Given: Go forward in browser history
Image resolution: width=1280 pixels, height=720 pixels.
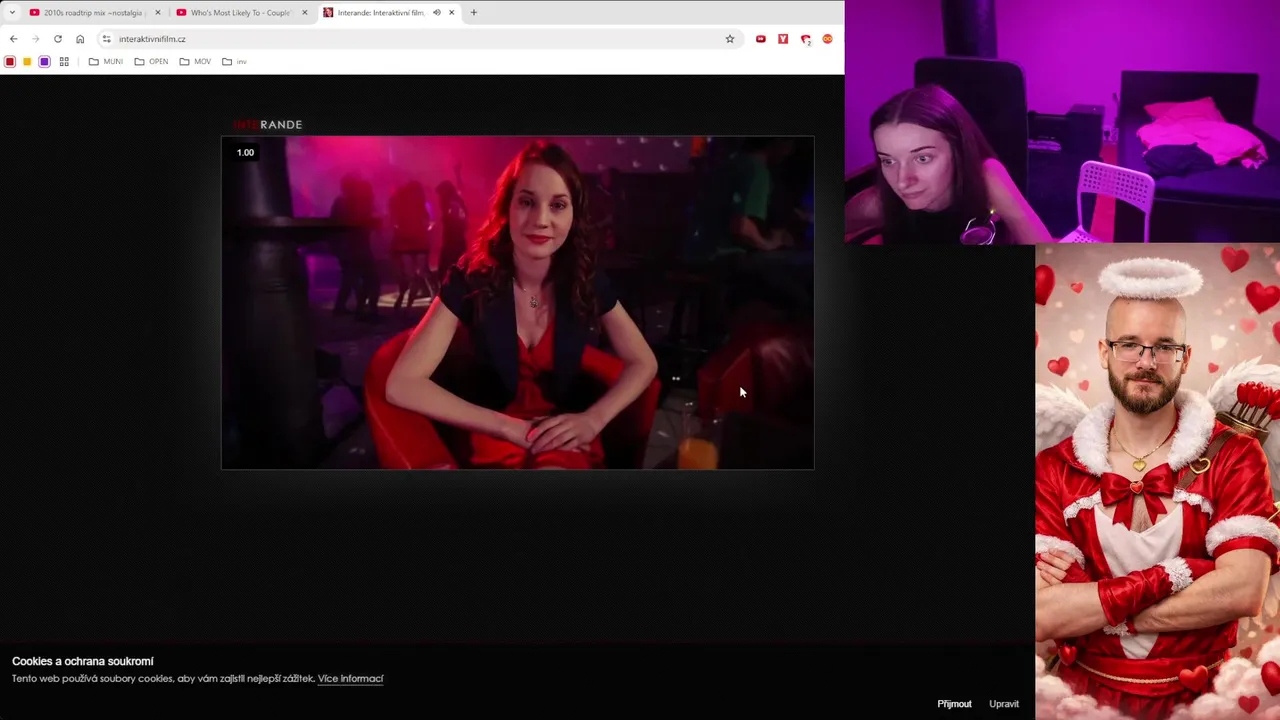Looking at the screenshot, I should (x=35, y=39).
